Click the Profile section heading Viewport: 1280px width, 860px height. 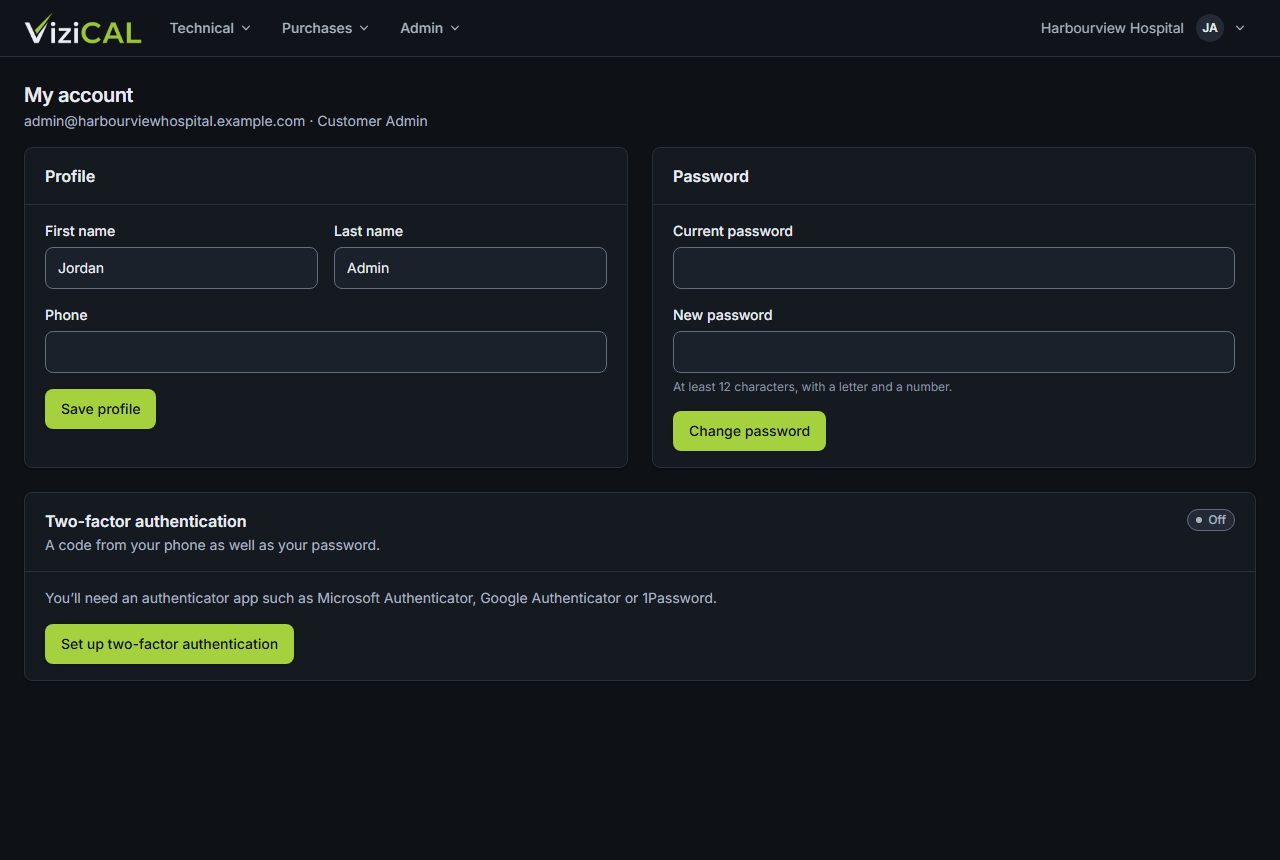pos(70,176)
